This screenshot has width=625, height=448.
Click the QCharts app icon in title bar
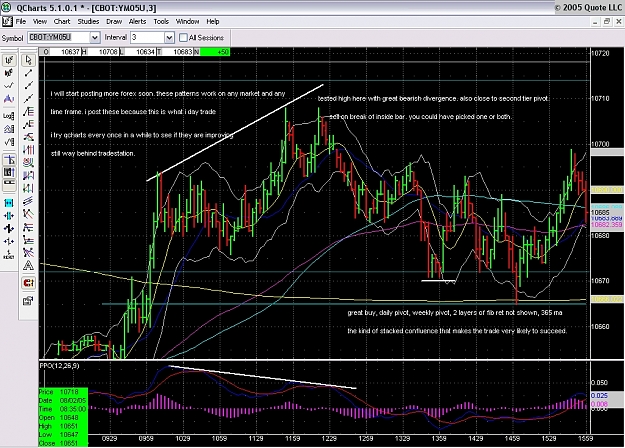[6, 8]
